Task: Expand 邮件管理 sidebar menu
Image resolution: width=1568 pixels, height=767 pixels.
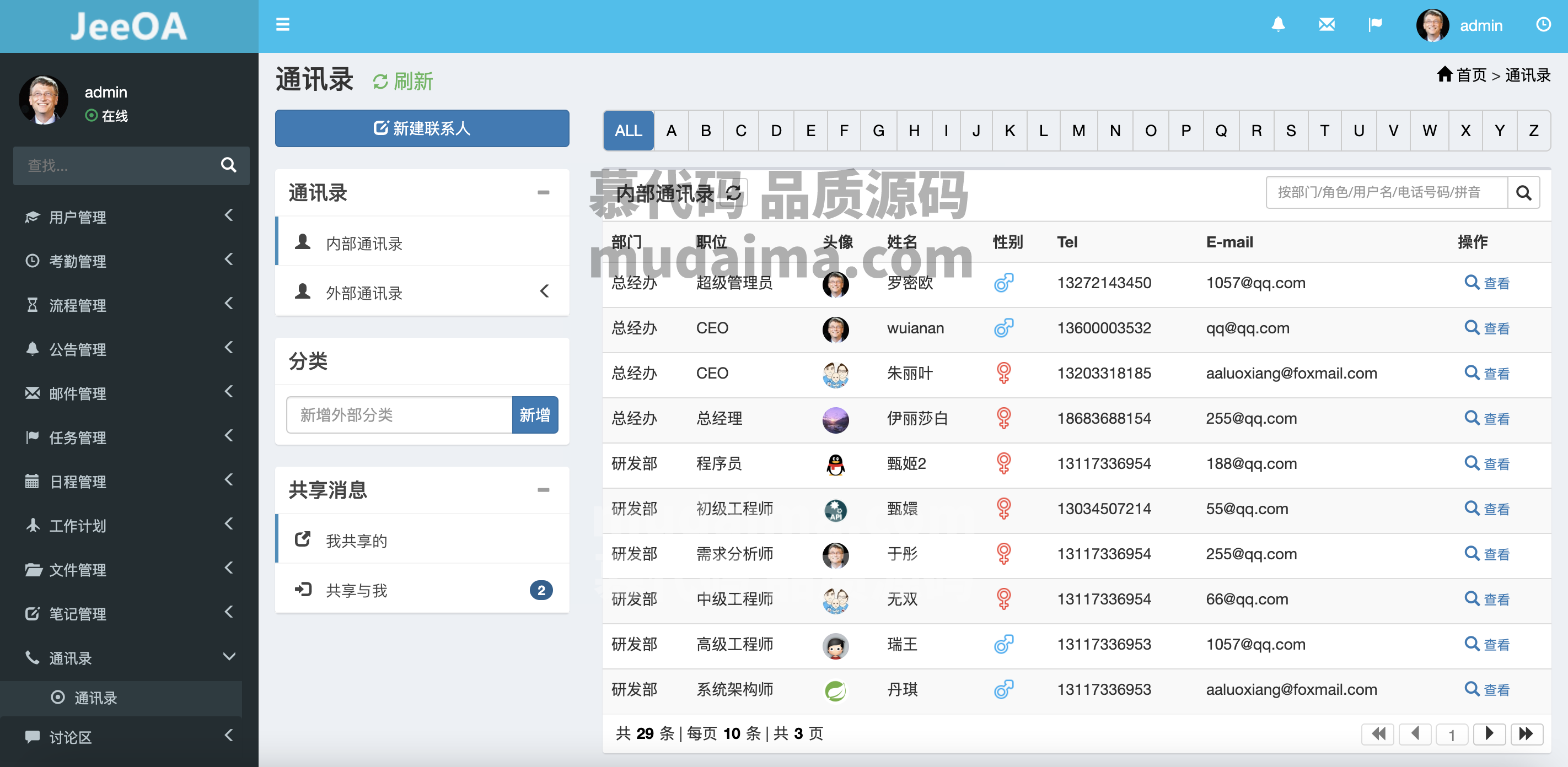Action: point(129,393)
